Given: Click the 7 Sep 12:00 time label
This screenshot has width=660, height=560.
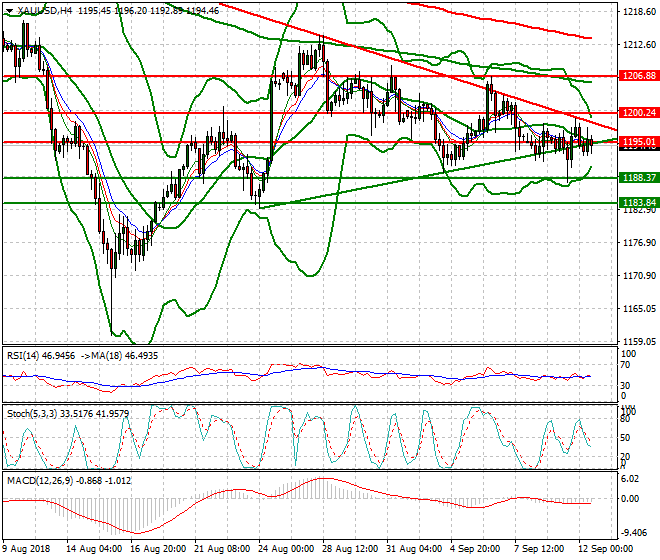Looking at the screenshot, I should 539,549.
